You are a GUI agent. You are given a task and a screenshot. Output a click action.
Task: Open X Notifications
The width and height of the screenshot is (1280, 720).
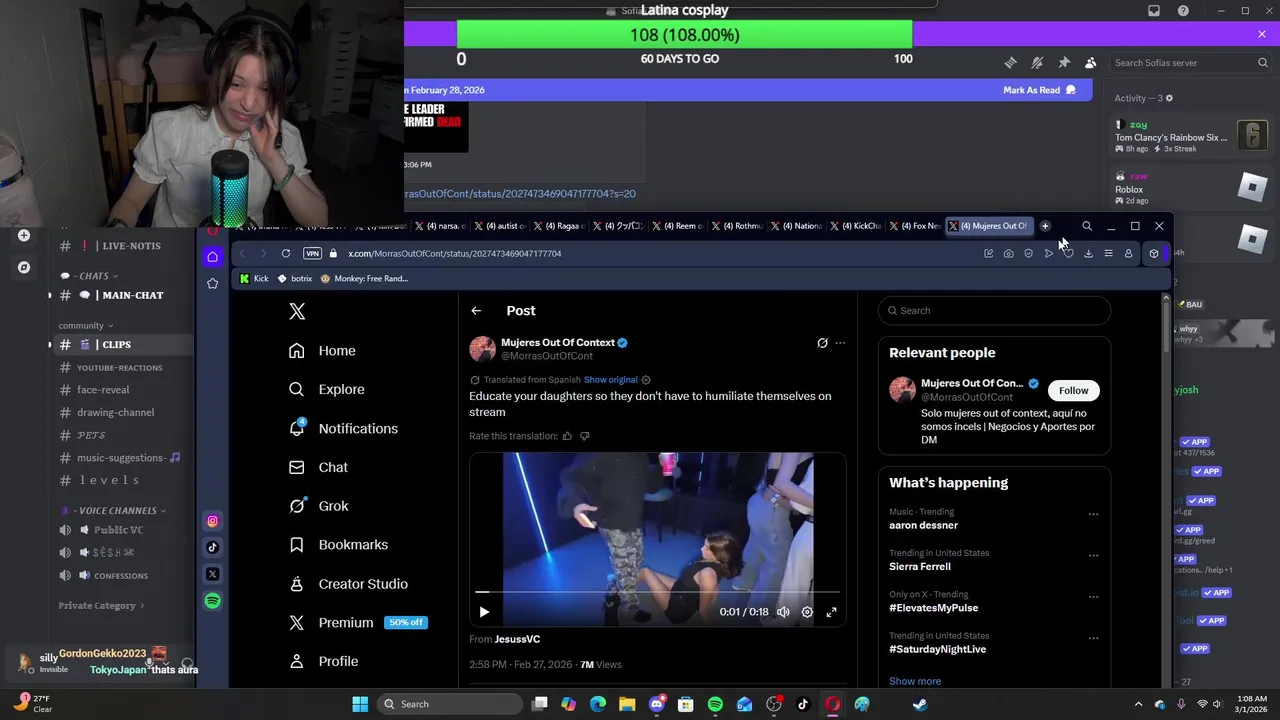[x=343, y=428]
